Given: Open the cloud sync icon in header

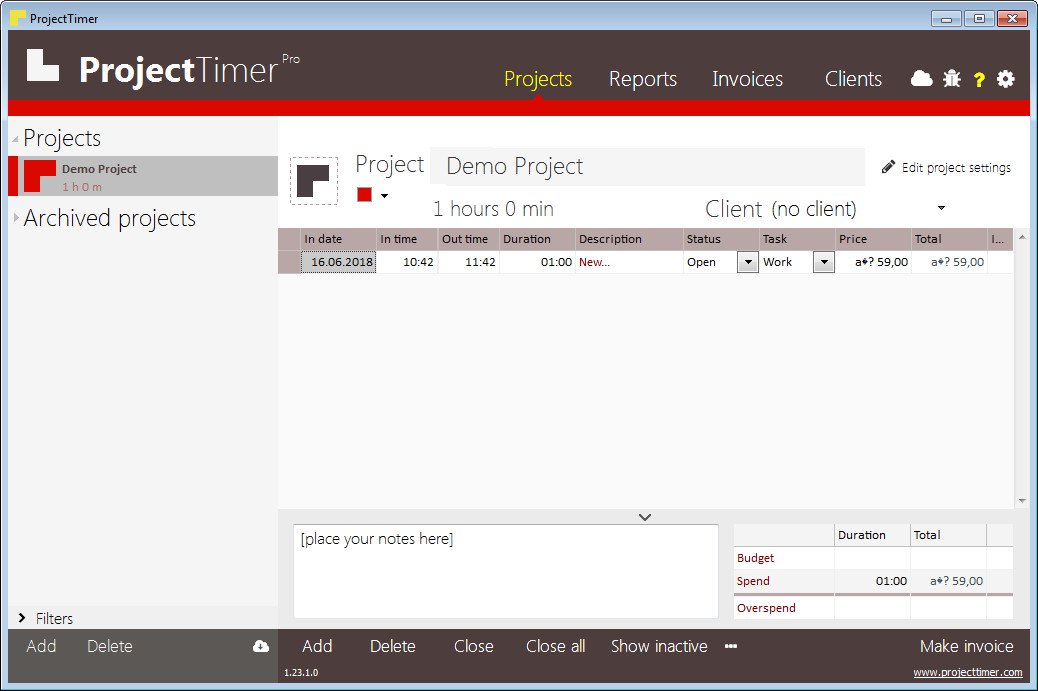Looking at the screenshot, I should pos(921,79).
